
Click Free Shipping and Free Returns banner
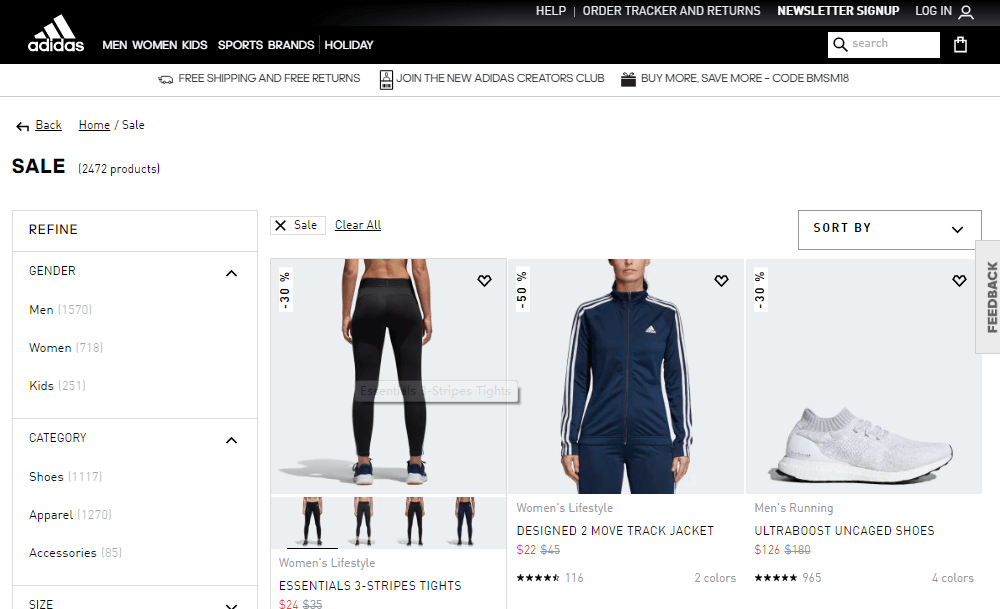click(x=269, y=78)
